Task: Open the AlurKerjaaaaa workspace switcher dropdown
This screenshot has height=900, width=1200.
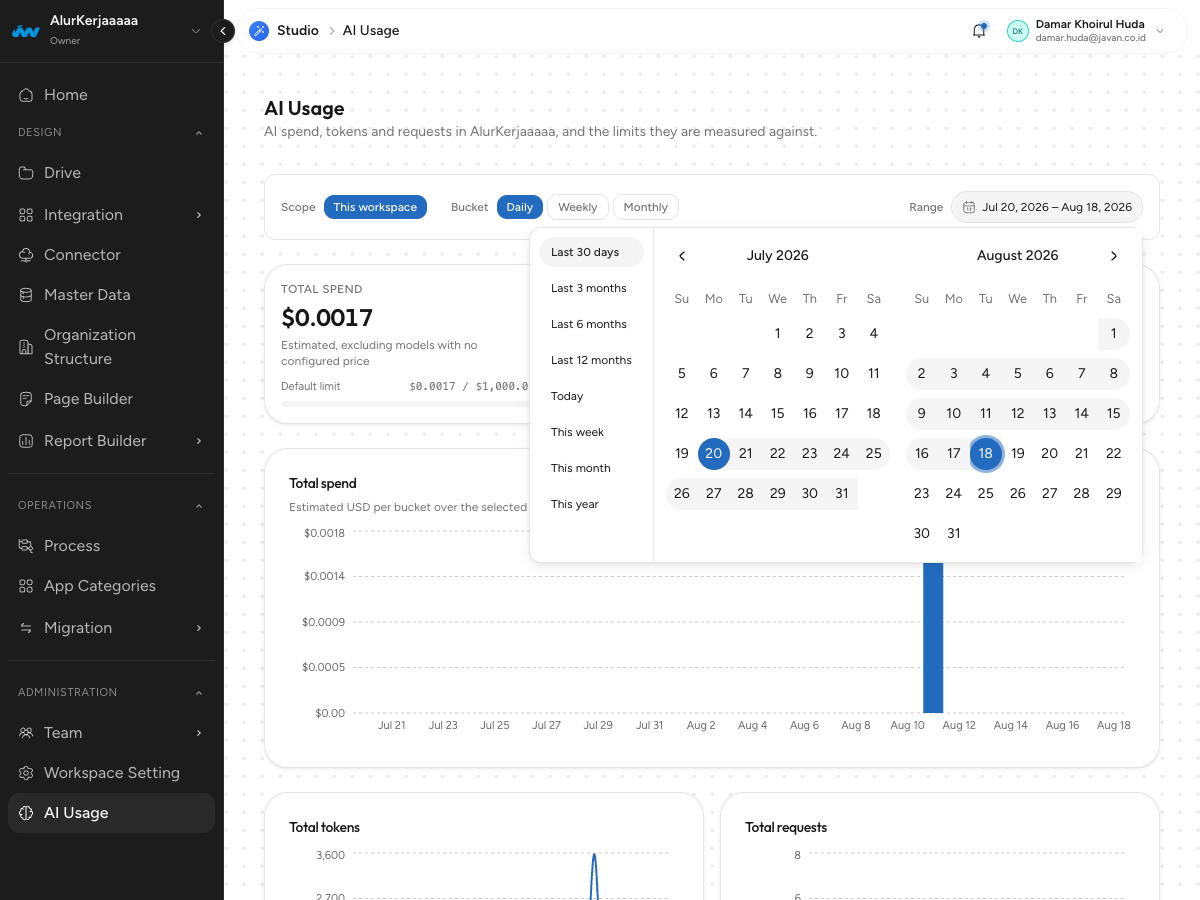Action: [195, 31]
